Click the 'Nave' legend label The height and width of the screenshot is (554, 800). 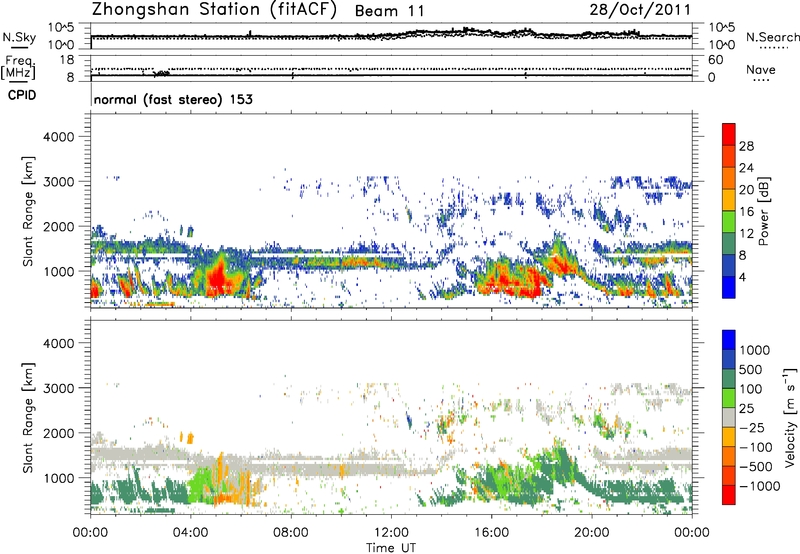[761, 70]
